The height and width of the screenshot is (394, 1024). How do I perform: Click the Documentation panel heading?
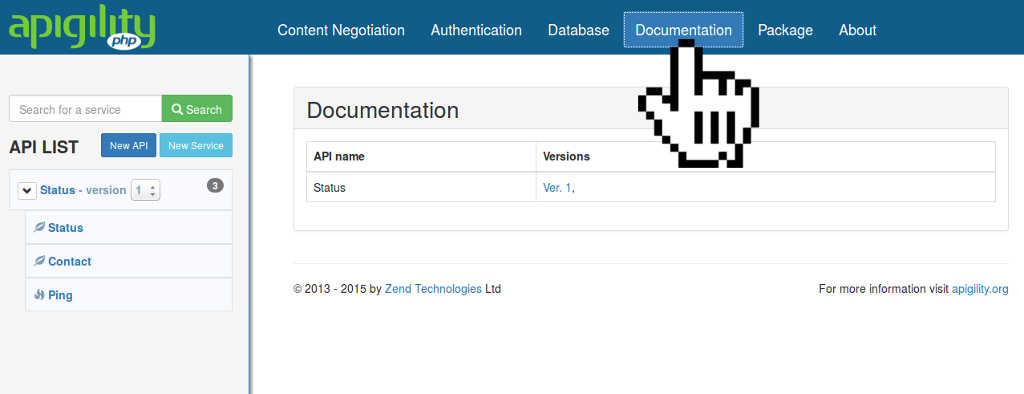(x=383, y=110)
